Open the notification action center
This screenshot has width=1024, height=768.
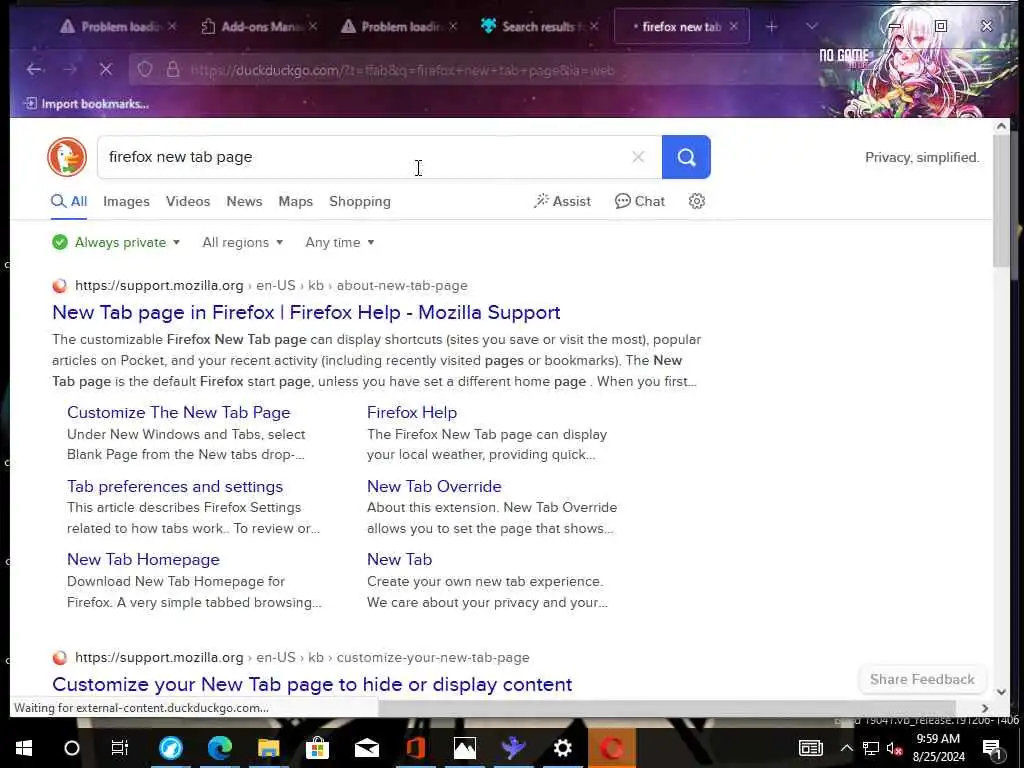click(x=993, y=748)
